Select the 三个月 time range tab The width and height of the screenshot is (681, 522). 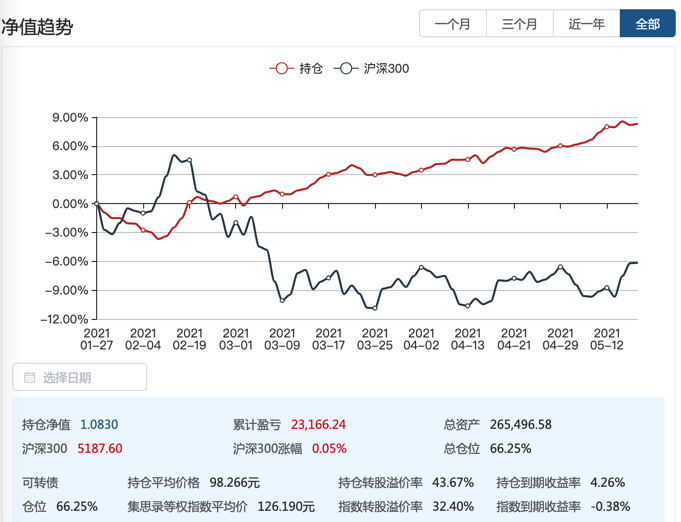tap(520, 24)
